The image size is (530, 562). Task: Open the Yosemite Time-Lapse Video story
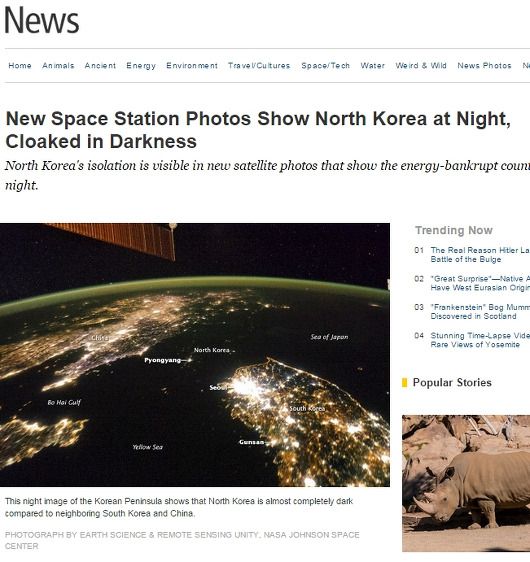point(480,340)
